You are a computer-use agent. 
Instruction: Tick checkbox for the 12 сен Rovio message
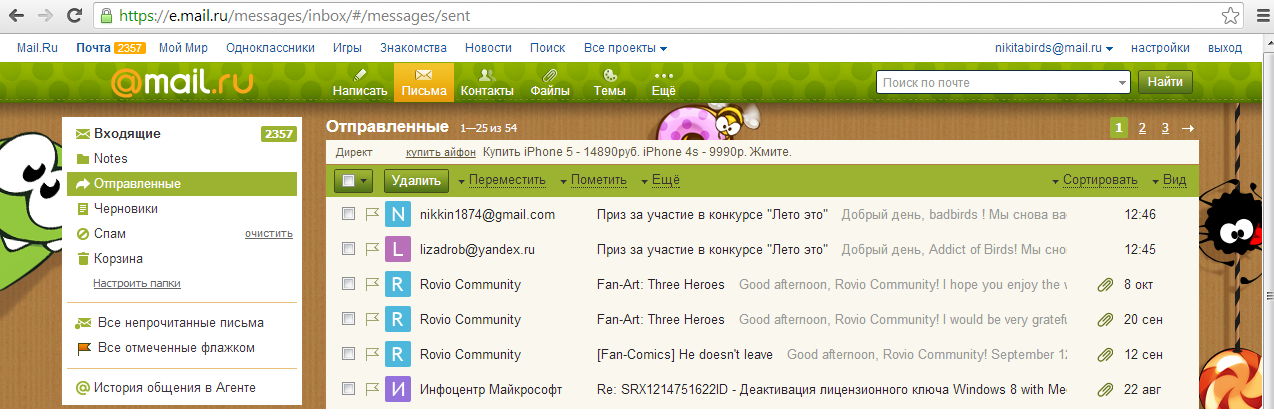click(348, 354)
